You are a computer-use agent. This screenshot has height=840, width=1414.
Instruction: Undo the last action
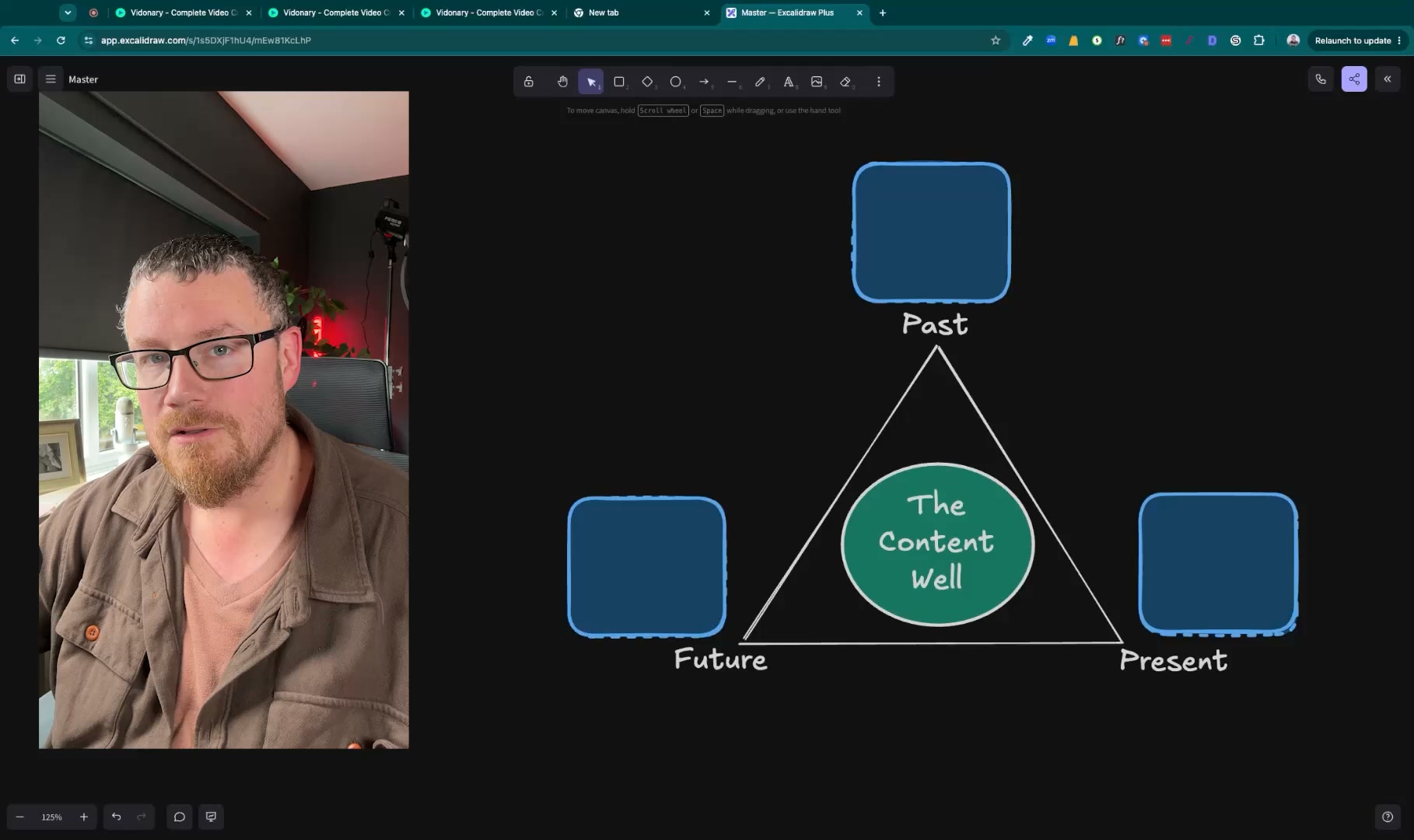(x=117, y=817)
